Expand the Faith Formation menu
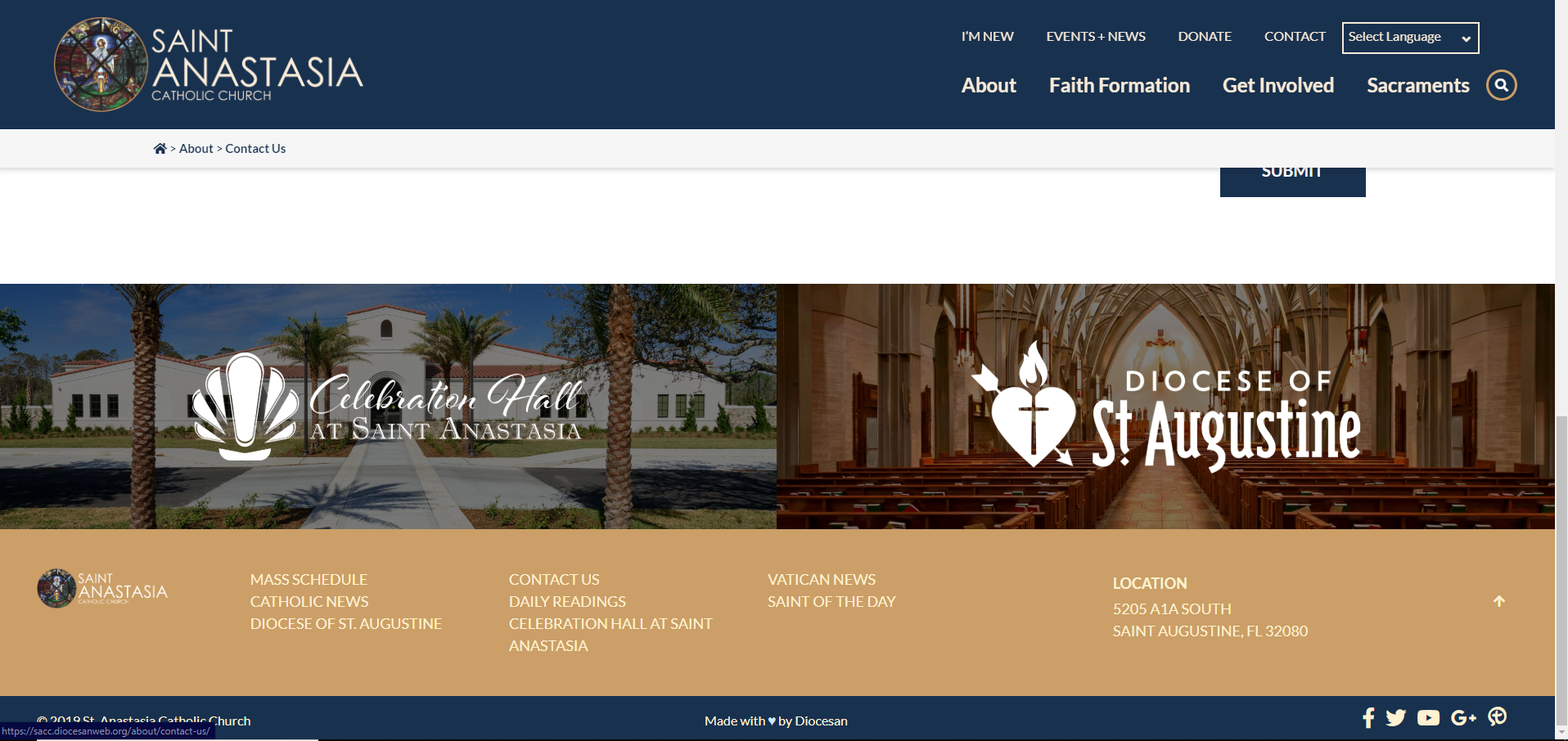The image size is (1568, 741). [1119, 86]
